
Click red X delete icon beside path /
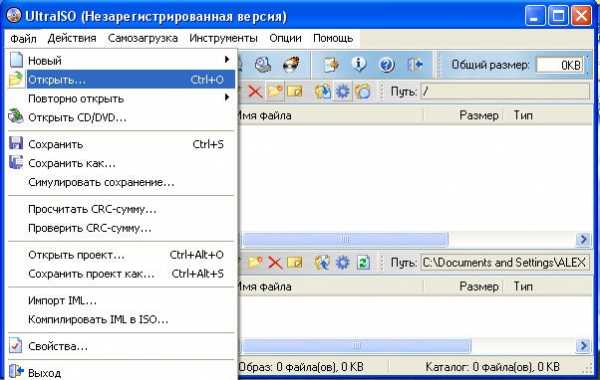pyautogui.click(x=255, y=92)
